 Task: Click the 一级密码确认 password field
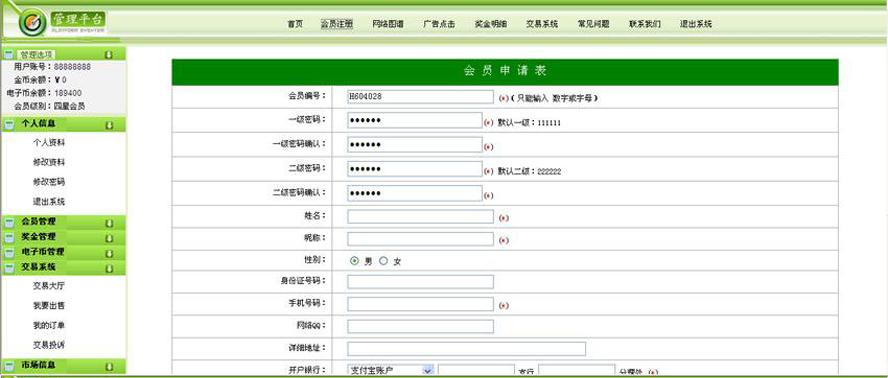415,145
